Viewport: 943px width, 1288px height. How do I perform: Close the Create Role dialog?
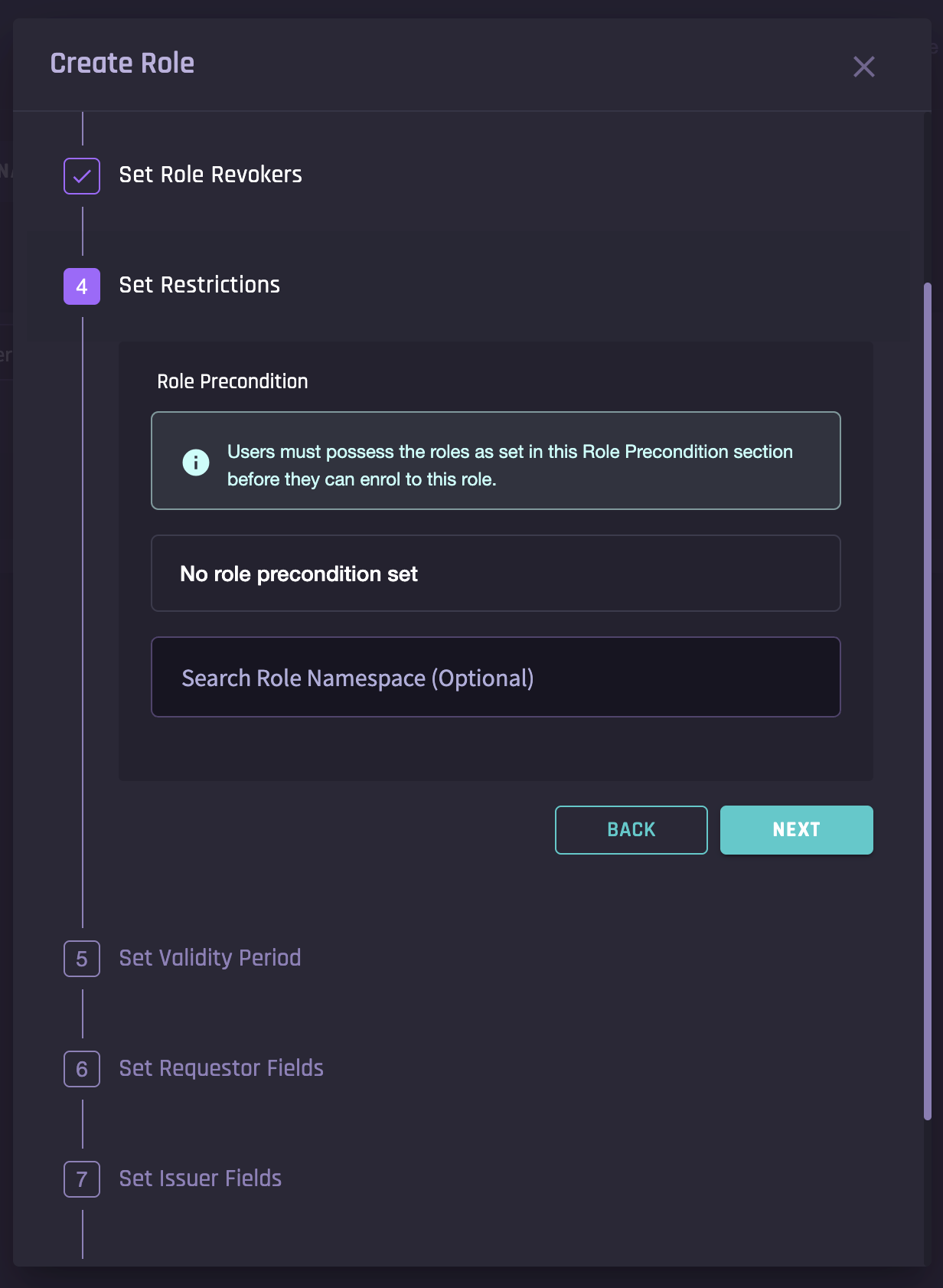tap(863, 67)
